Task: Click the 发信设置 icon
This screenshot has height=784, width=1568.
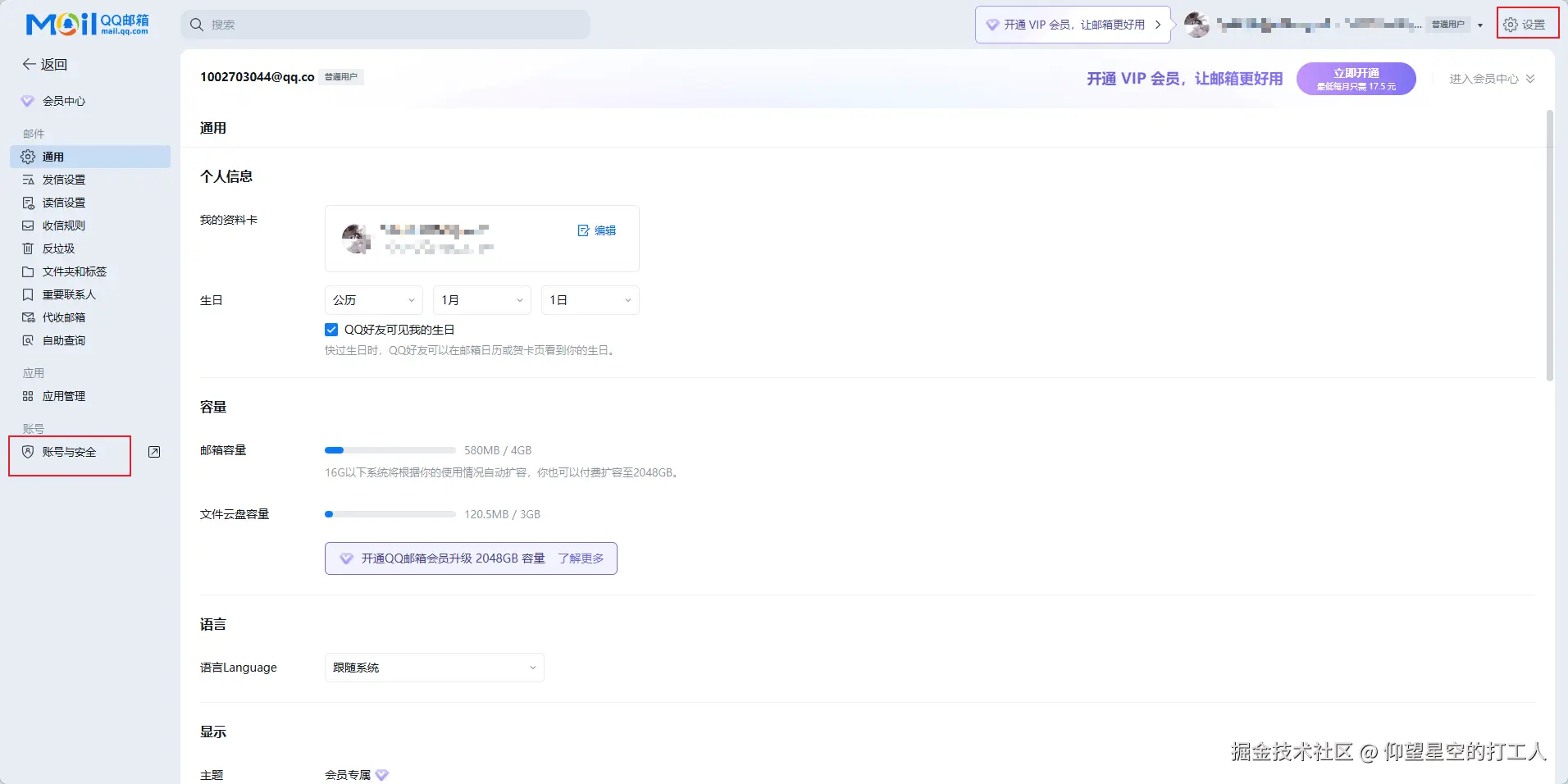Action: [28, 180]
